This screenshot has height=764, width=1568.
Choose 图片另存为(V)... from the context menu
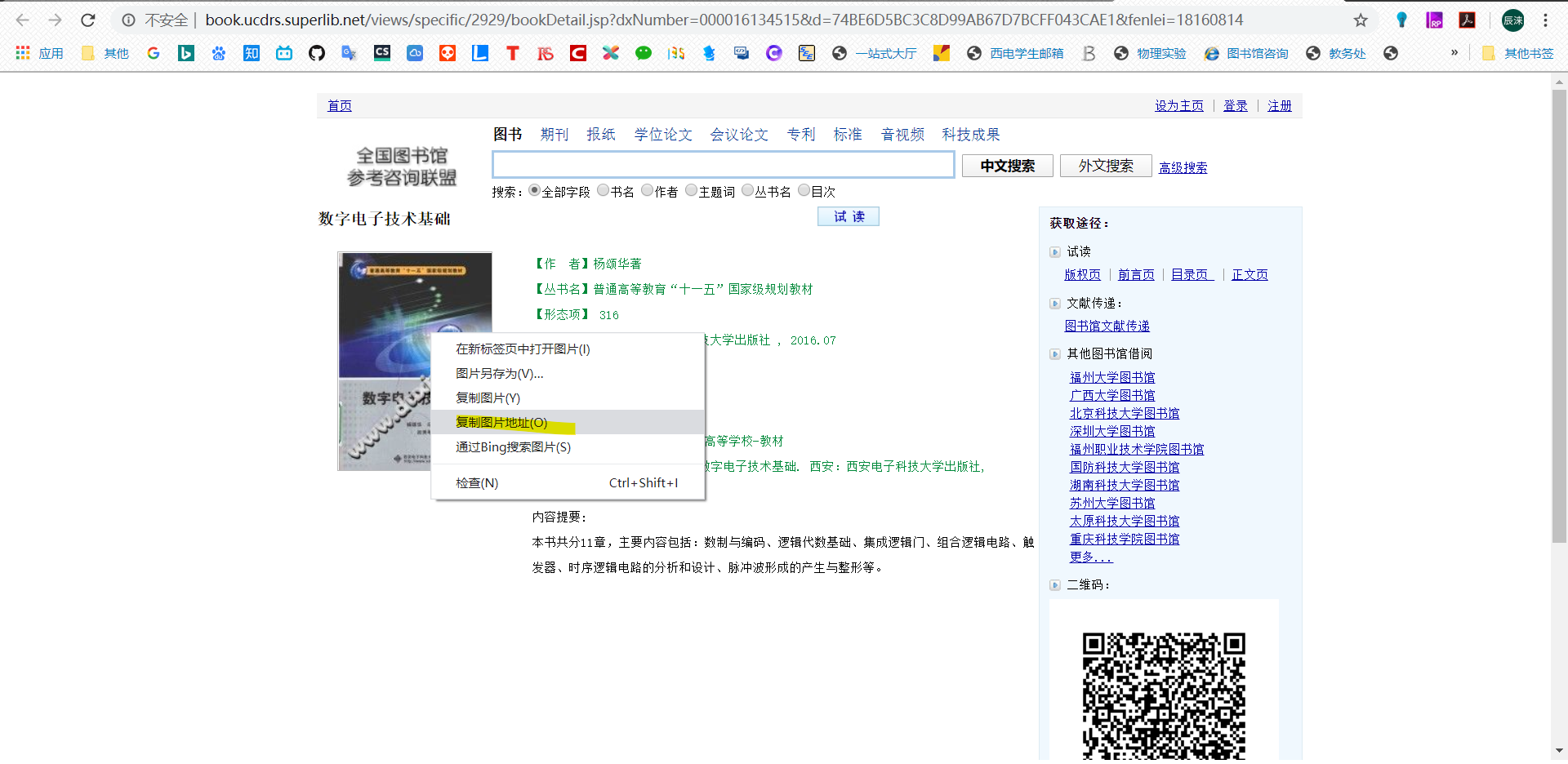[x=499, y=373]
